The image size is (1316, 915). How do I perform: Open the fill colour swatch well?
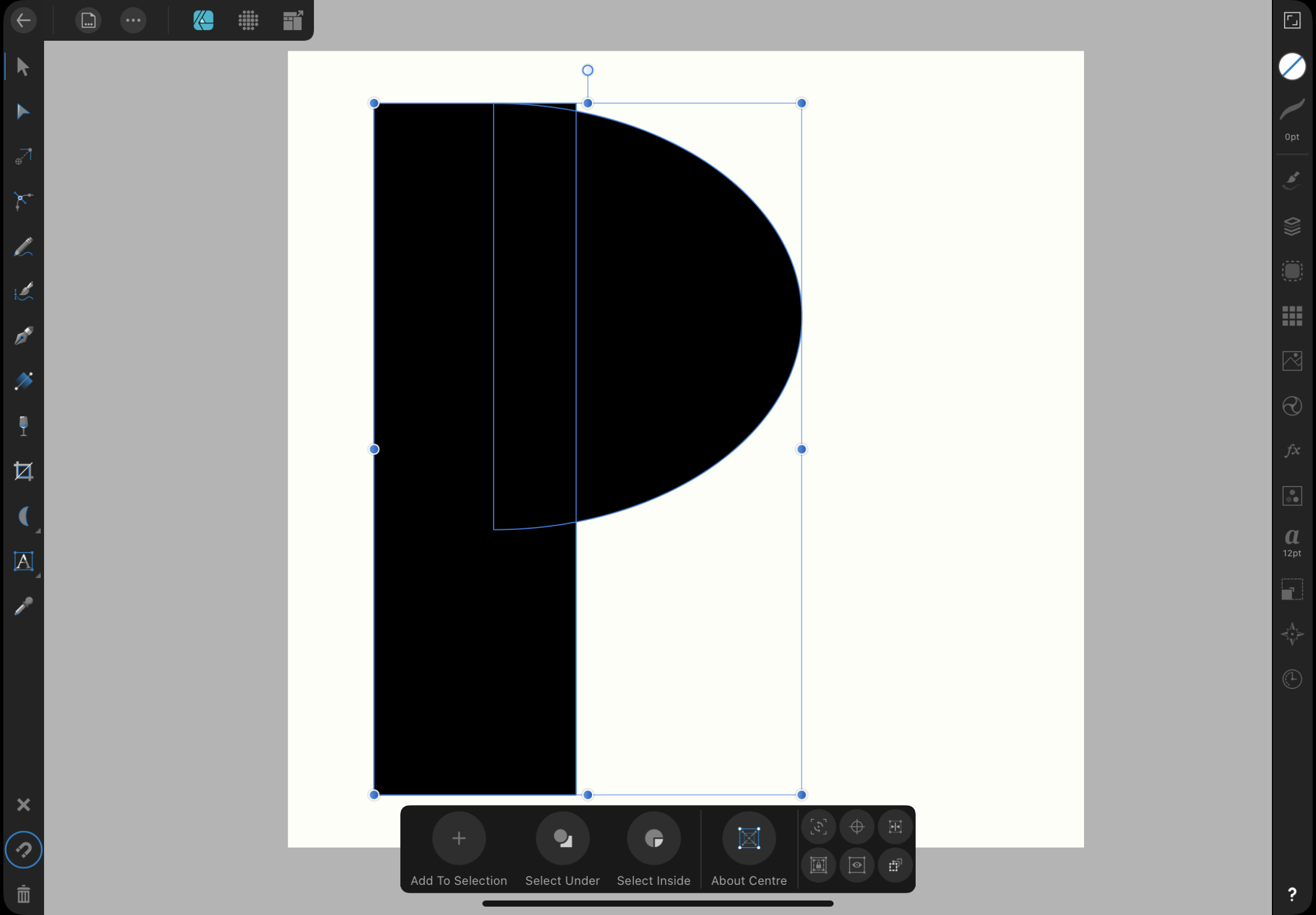[1291, 66]
